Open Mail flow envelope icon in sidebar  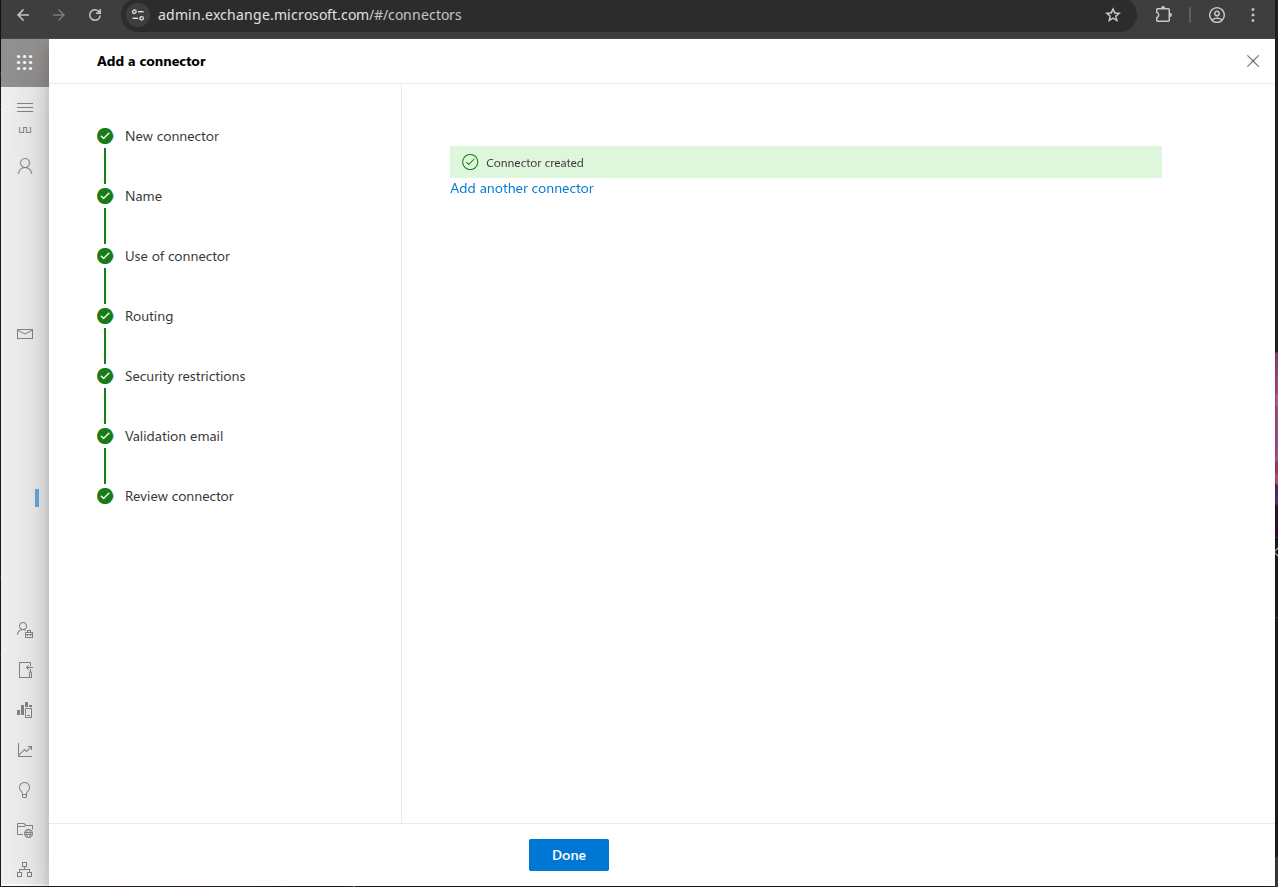pyautogui.click(x=25, y=334)
